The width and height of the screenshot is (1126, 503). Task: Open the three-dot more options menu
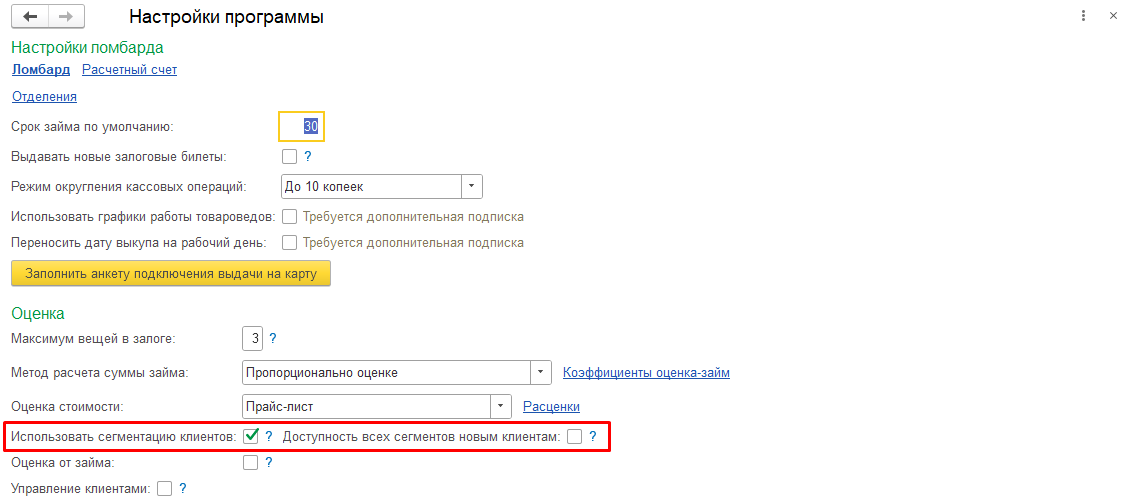click(1083, 16)
